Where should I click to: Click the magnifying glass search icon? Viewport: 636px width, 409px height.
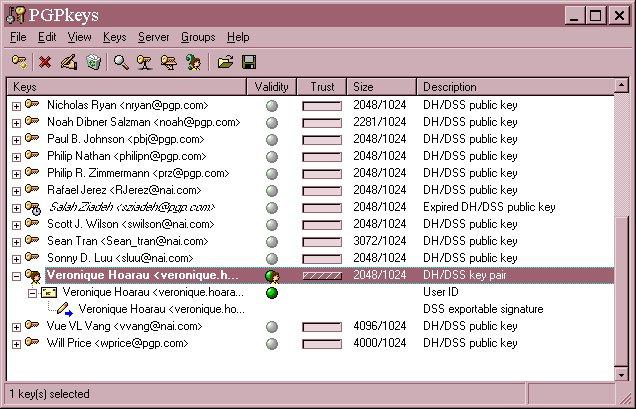[x=121, y=62]
